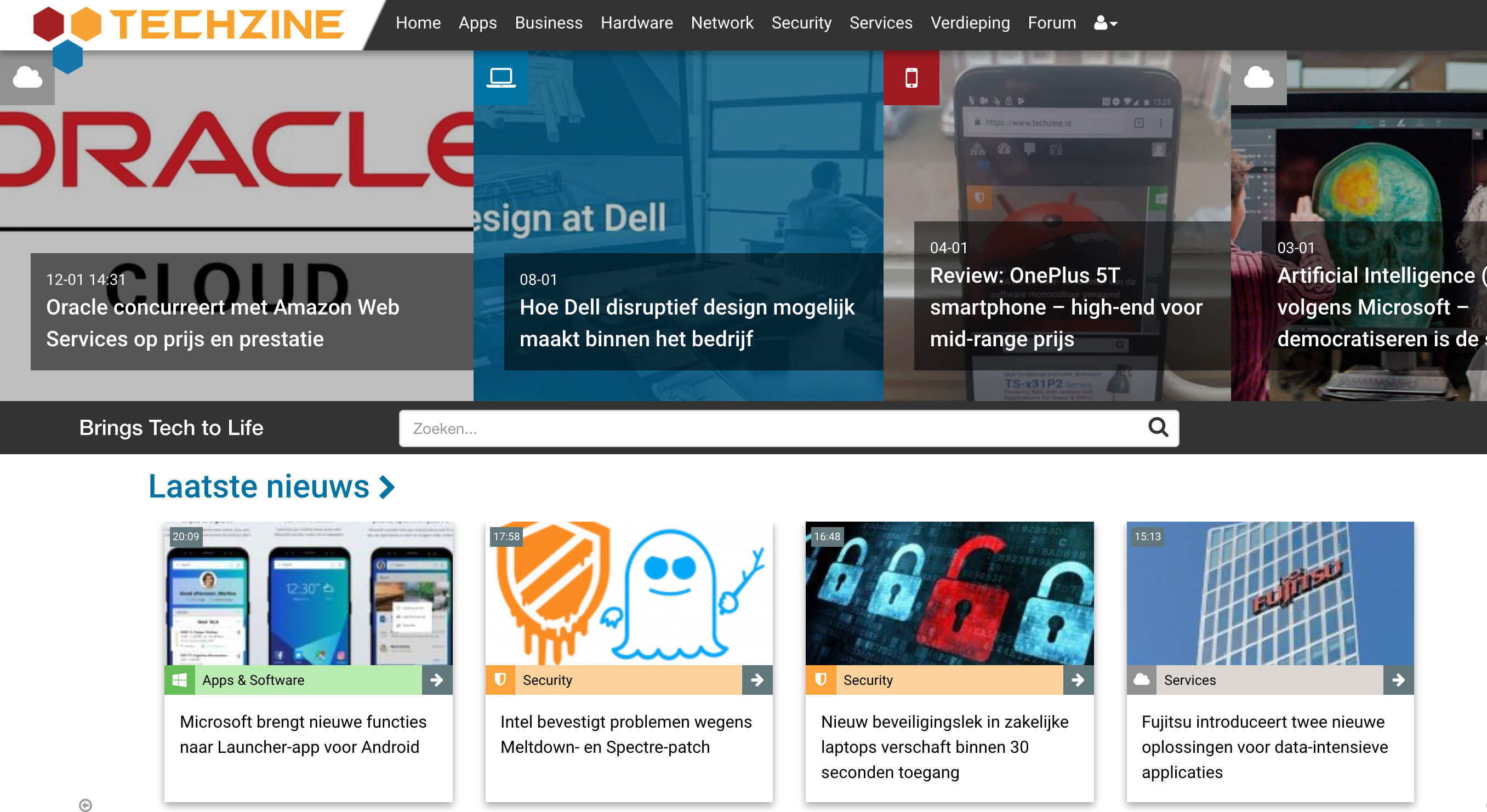Open the padlocks security thumbnail
The height and width of the screenshot is (812, 1487).
tap(949, 593)
